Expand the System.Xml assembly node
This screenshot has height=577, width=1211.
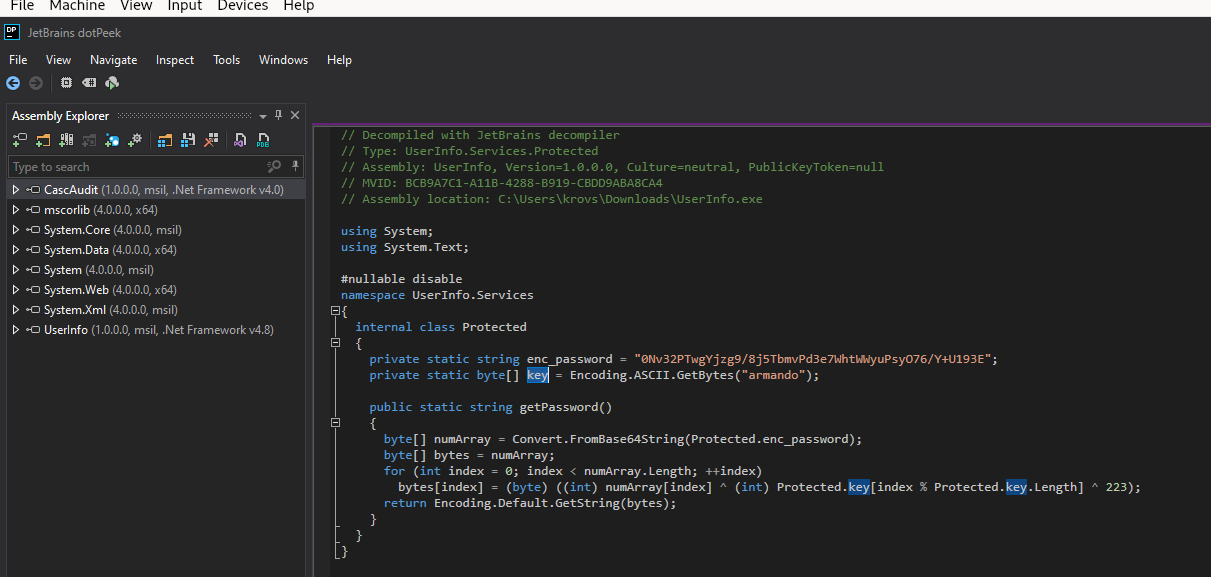(16, 309)
